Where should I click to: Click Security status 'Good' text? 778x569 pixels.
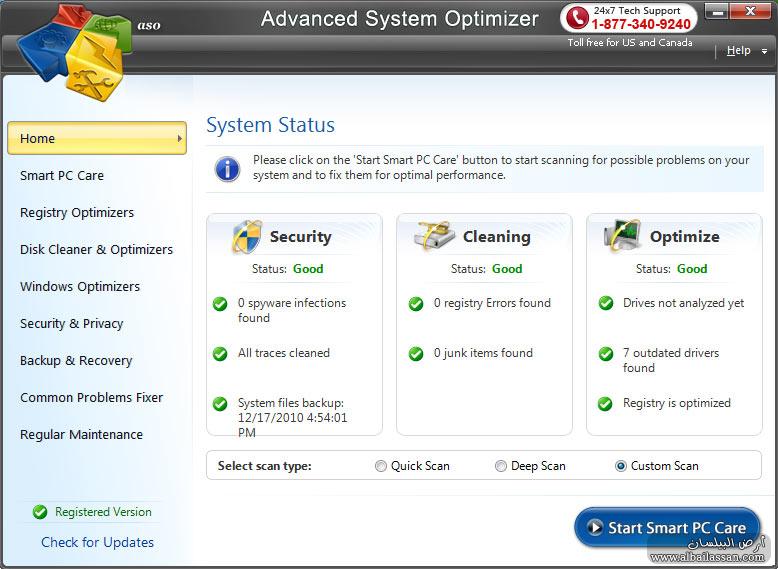[x=308, y=269]
